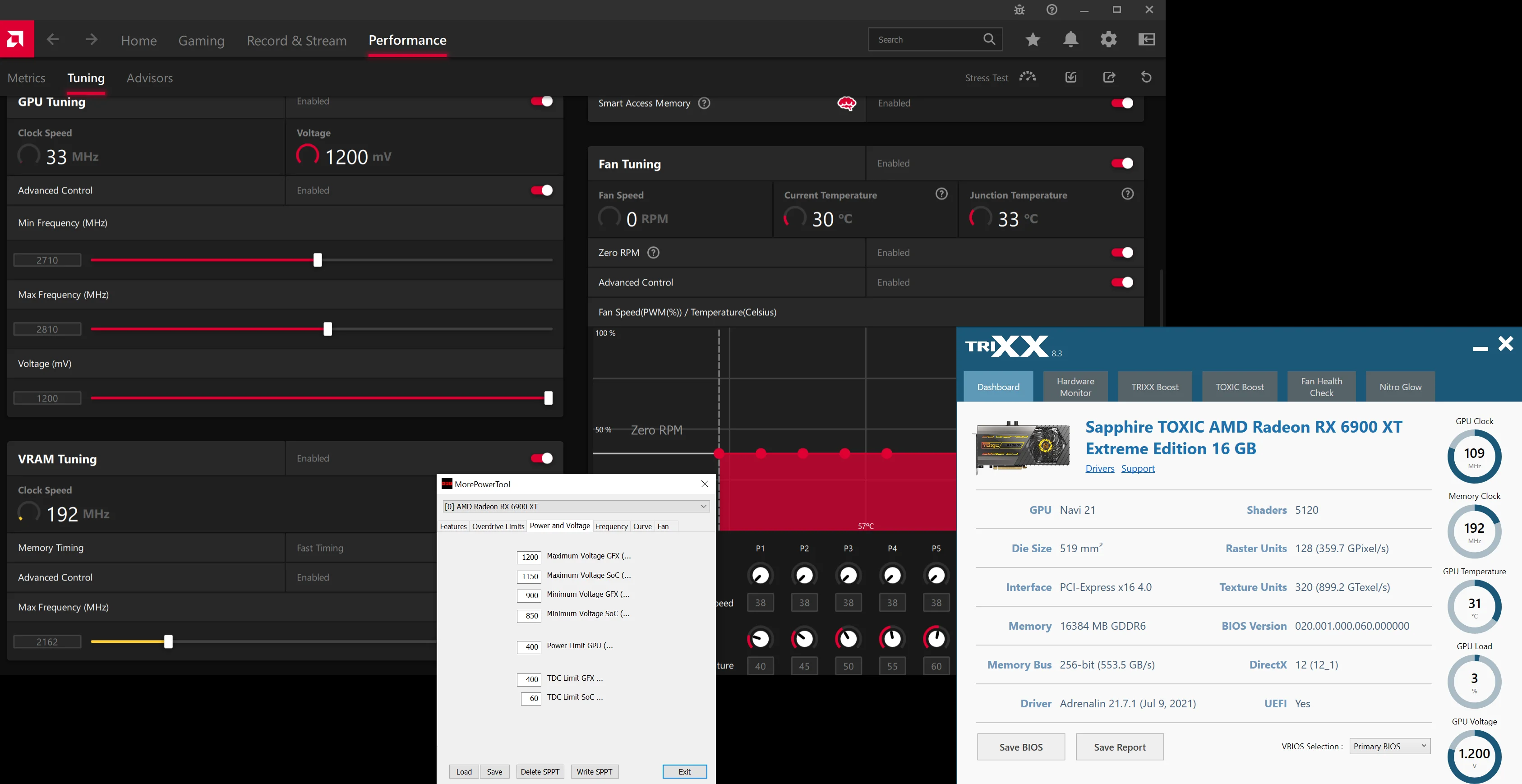Image resolution: width=1522 pixels, height=784 pixels.
Task: Toggle the sidebar panel icon
Action: [x=1146, y=40]
